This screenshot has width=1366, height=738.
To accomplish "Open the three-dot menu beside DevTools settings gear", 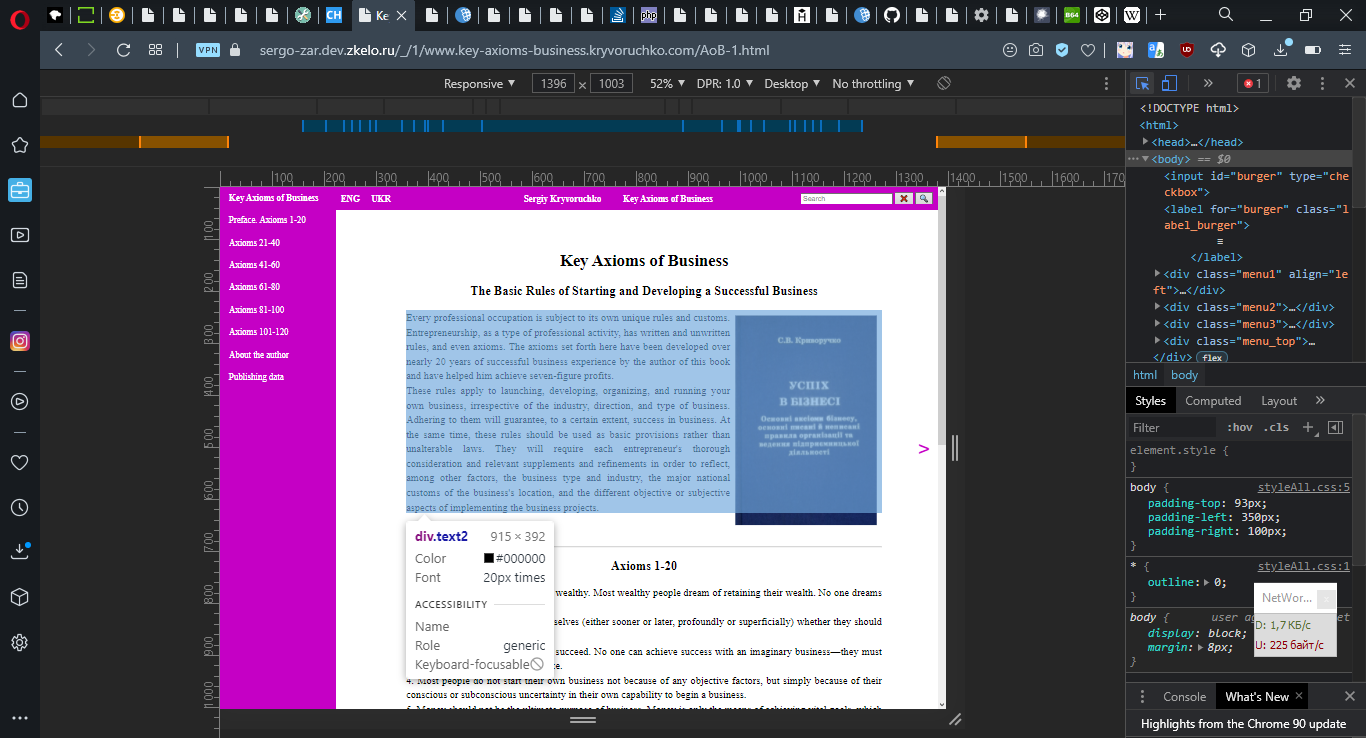I will [1323, 84].
